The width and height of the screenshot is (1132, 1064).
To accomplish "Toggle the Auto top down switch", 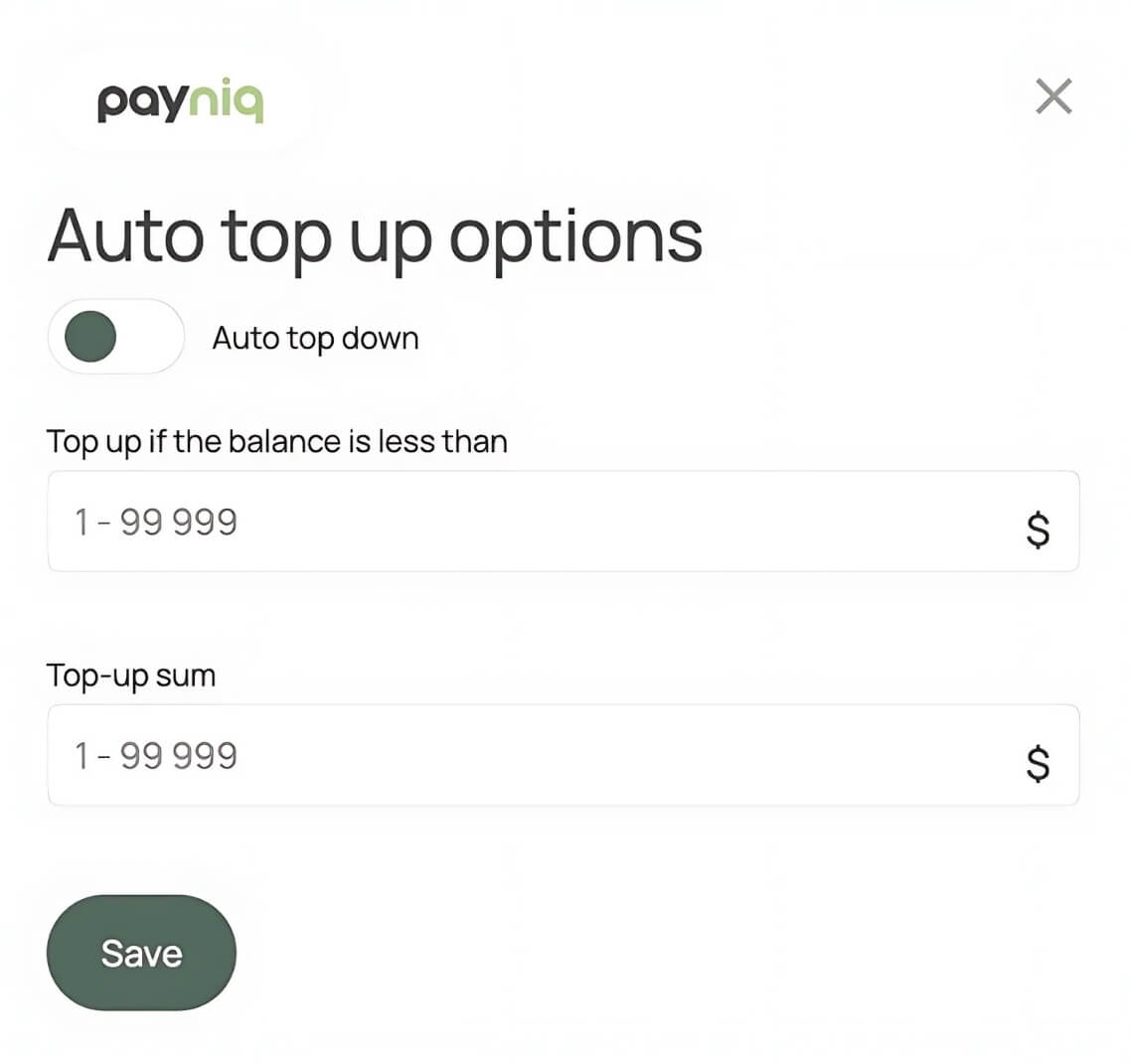I will (x=115, y=337).
